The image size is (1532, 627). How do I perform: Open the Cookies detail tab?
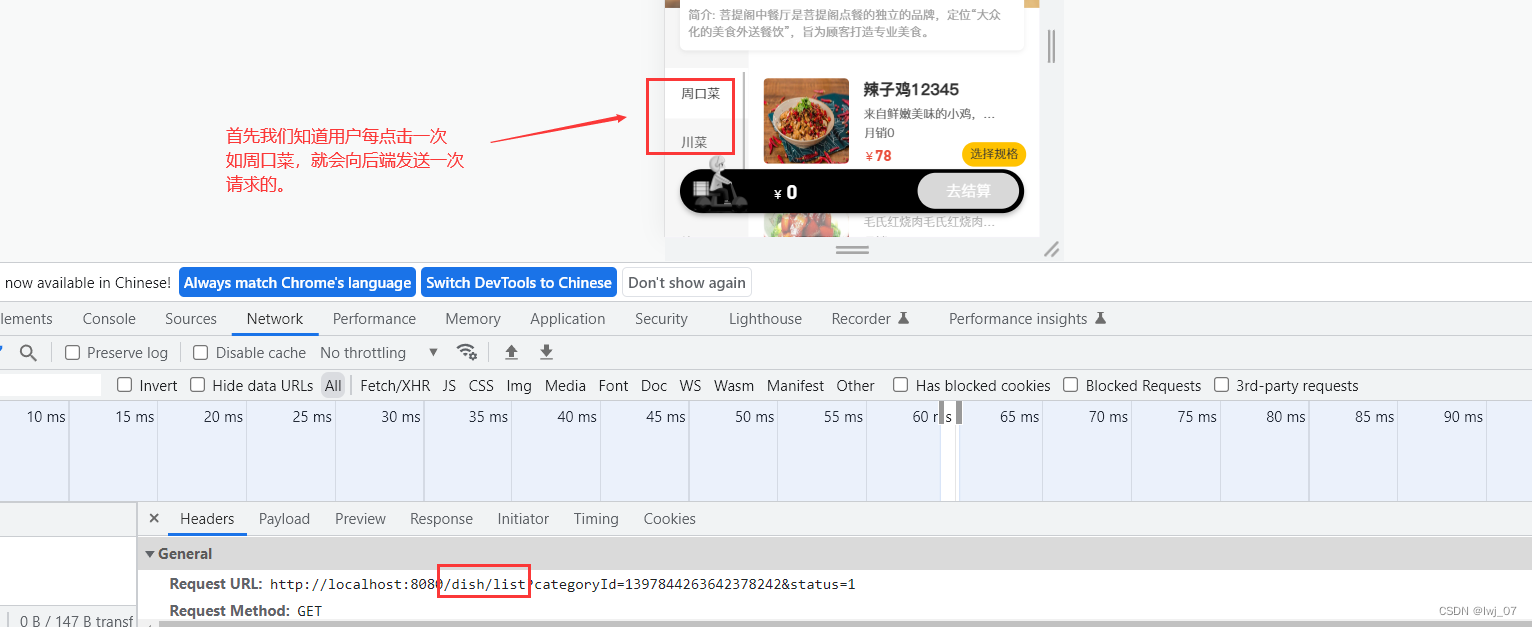pyautogui.click(x=669, y=519)
